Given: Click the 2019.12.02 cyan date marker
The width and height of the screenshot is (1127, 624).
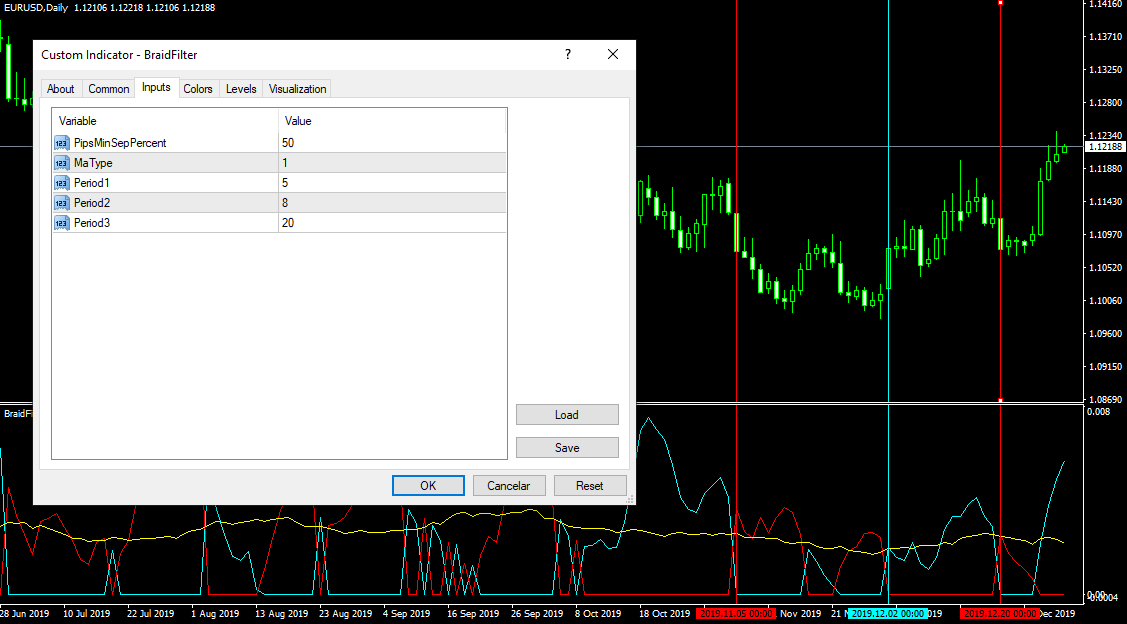Looking at the screenshot, I should 888,614.
